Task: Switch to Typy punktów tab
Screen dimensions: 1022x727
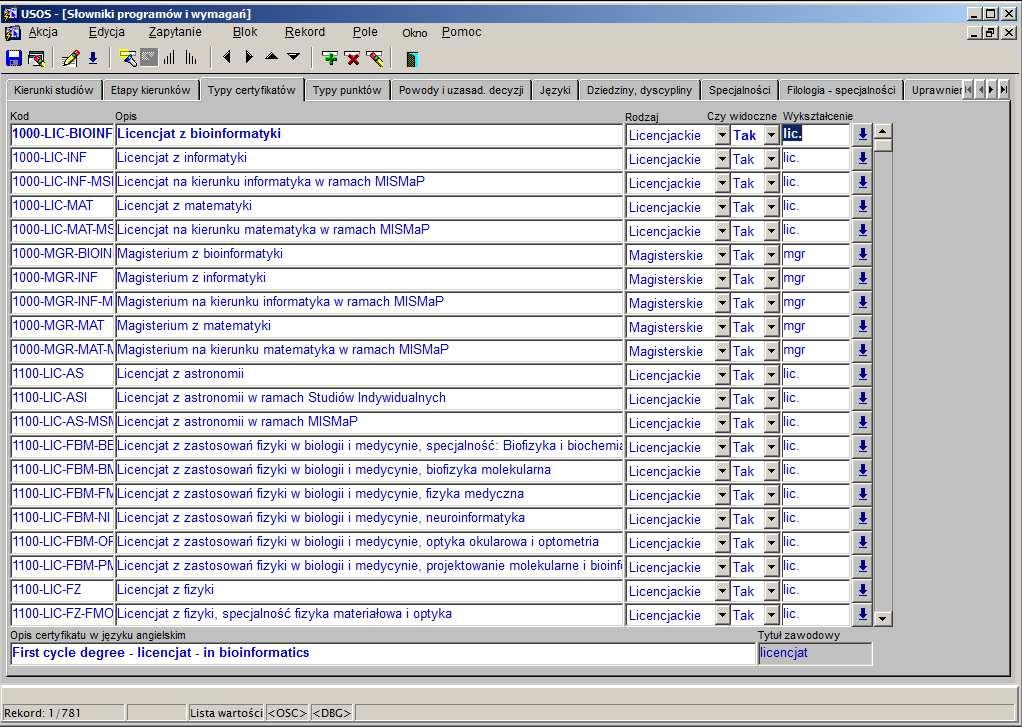Action: pos(347,91)
